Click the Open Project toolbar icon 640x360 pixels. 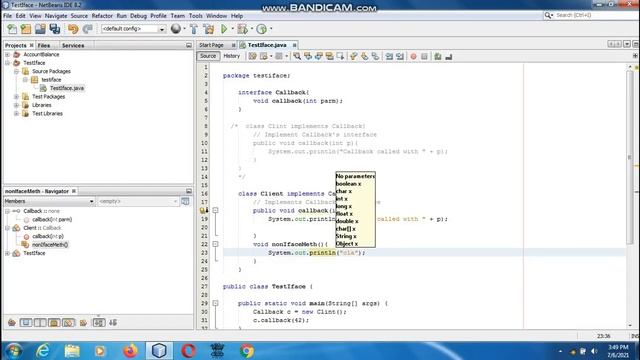pos(40,29)
